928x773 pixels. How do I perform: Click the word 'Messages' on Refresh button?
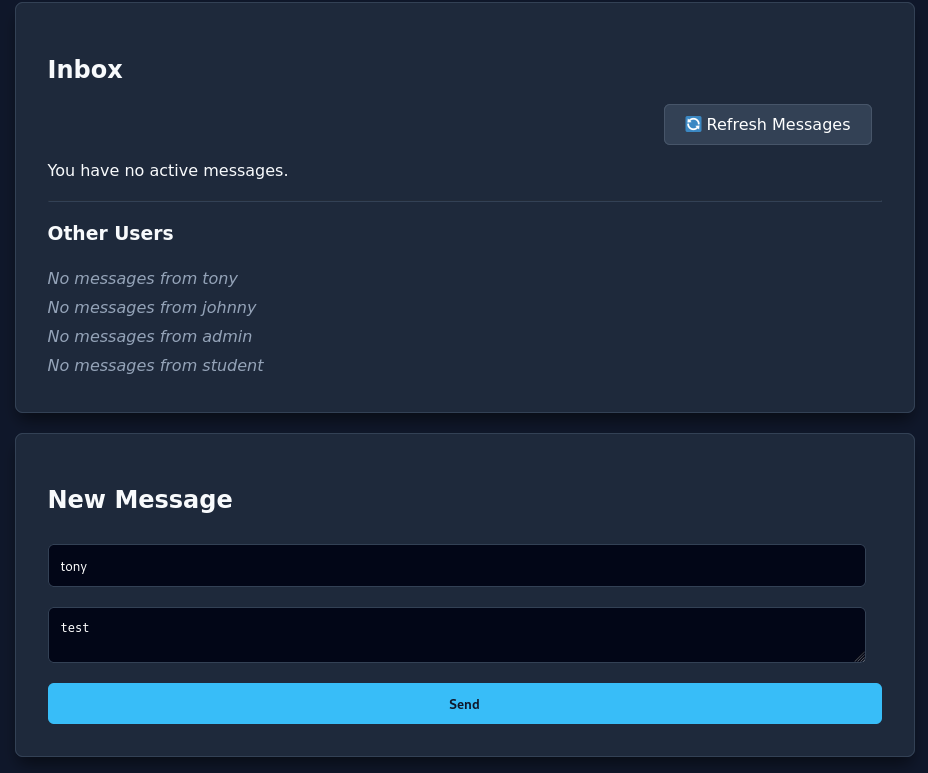(x=810, y=124)
